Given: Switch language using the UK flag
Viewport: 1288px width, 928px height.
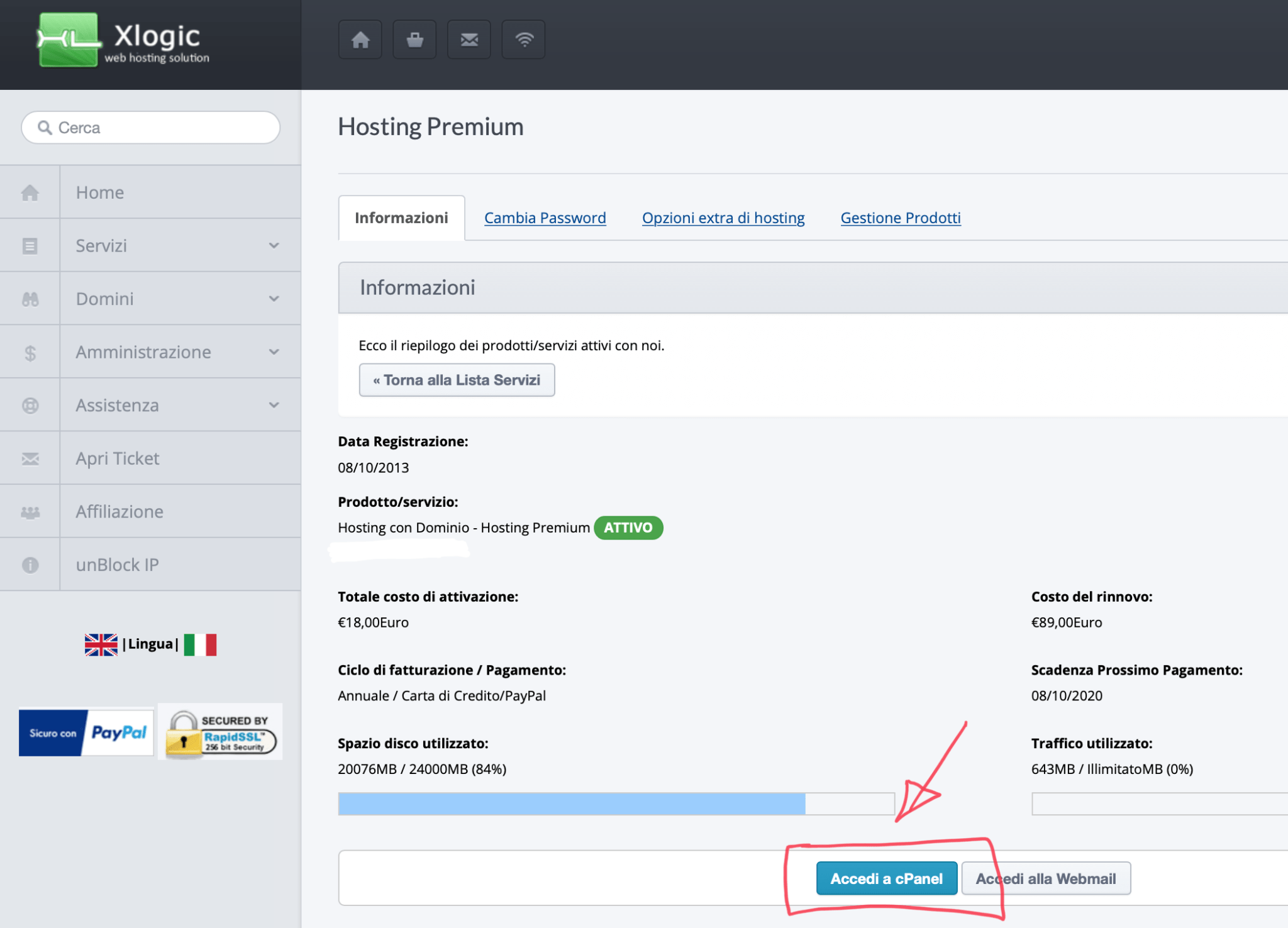Looking at the screenshot, I should (100, 643).
